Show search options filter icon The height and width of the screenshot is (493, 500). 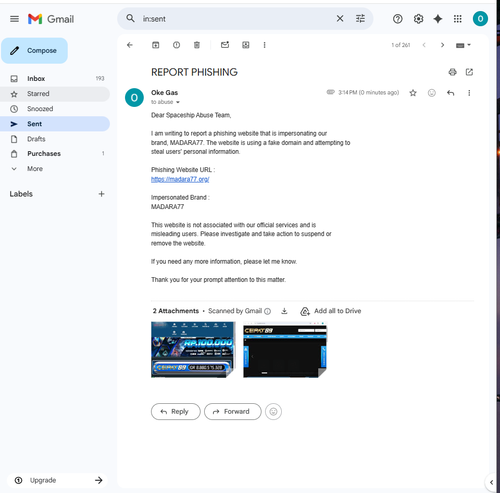tap(360, 19)
